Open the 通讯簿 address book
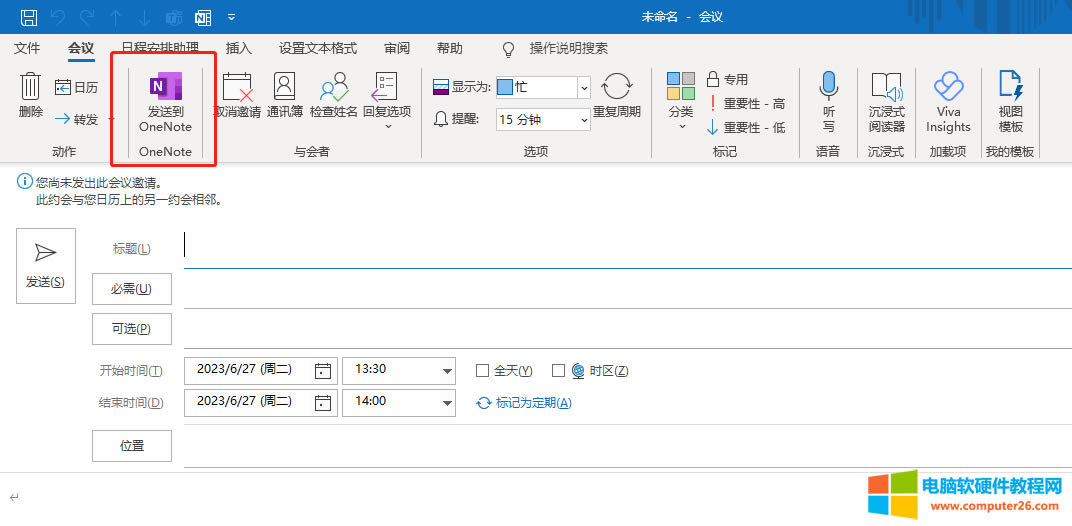The height and width of the screenshot is (526, 1072). point(285,88)
